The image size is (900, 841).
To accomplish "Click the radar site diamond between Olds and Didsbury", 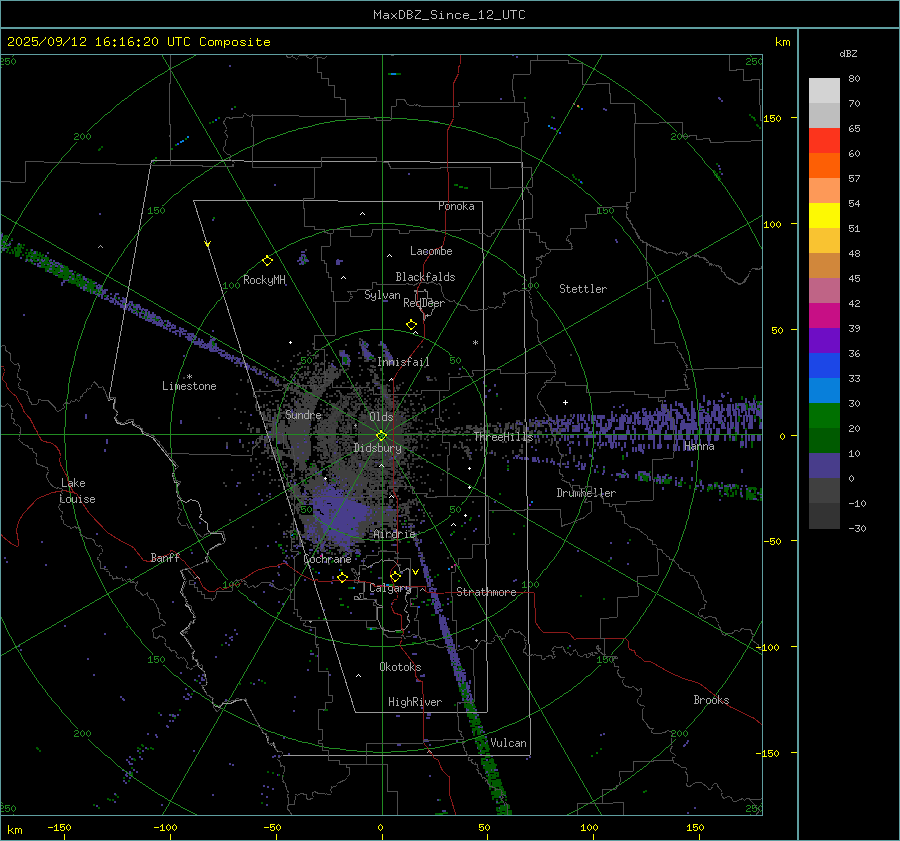I will tap(382, 436).
